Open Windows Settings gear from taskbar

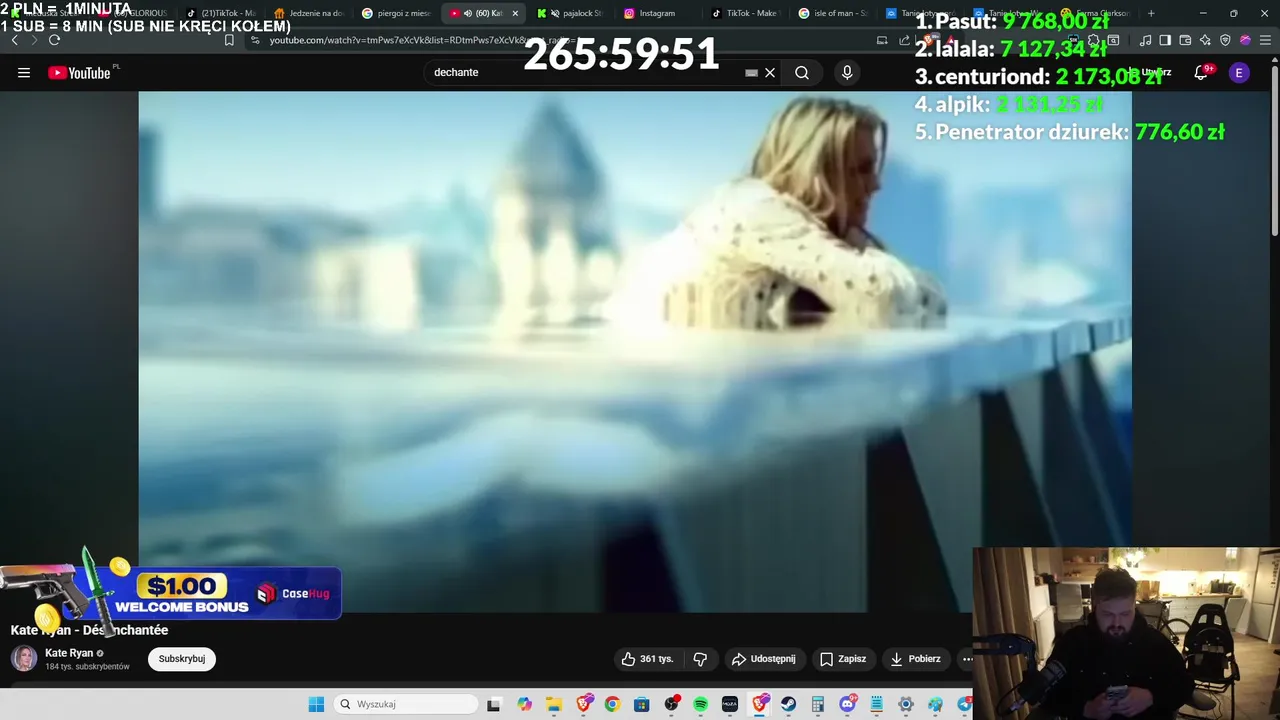[906, 705]
